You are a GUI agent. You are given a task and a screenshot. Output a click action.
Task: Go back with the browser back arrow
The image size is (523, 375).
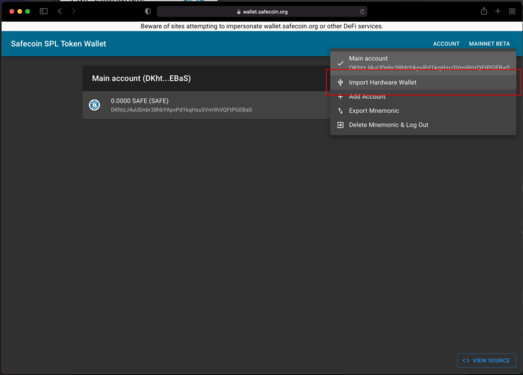(x=60, y=11)
